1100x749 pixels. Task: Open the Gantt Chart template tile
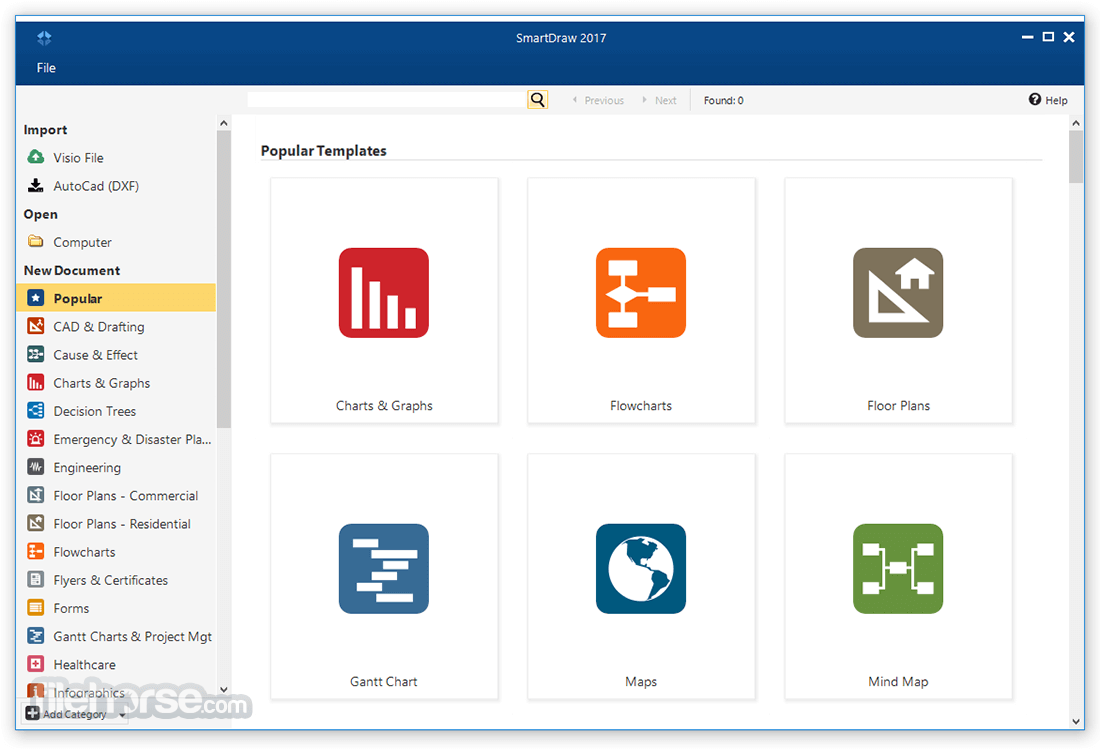[x=384, y=576]
